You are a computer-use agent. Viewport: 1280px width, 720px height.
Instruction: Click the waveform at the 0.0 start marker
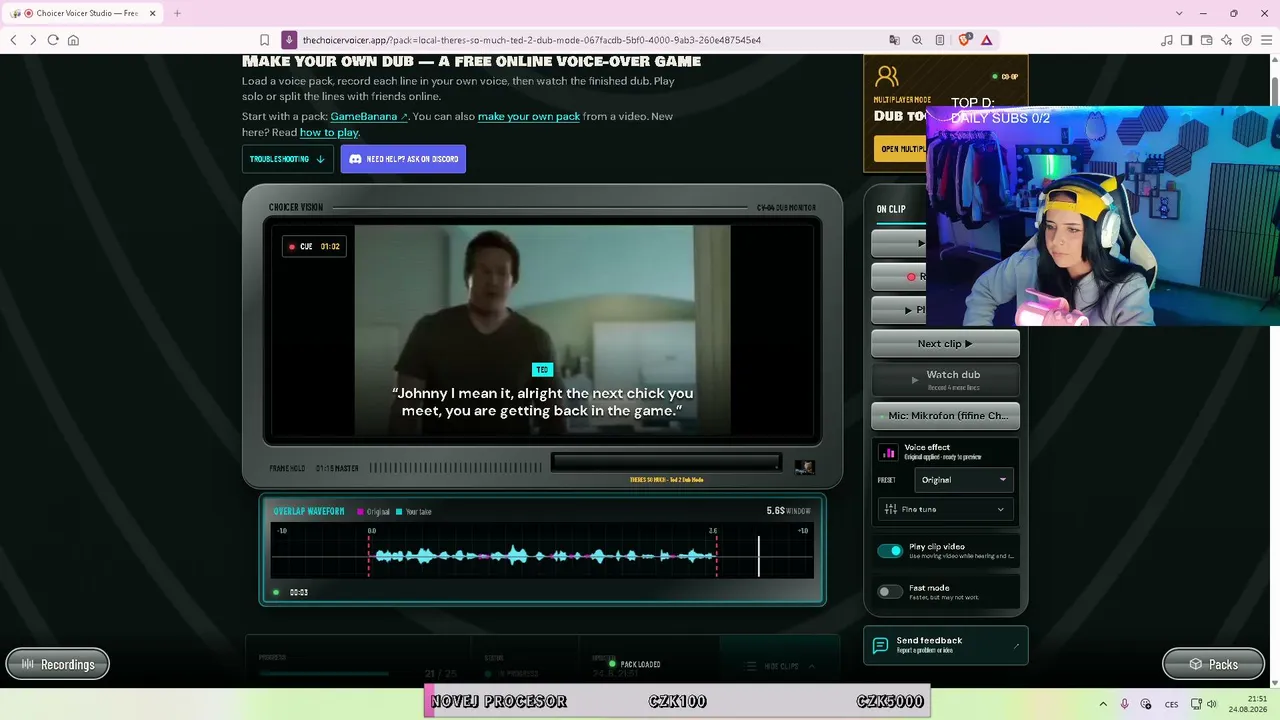[370, 555]
